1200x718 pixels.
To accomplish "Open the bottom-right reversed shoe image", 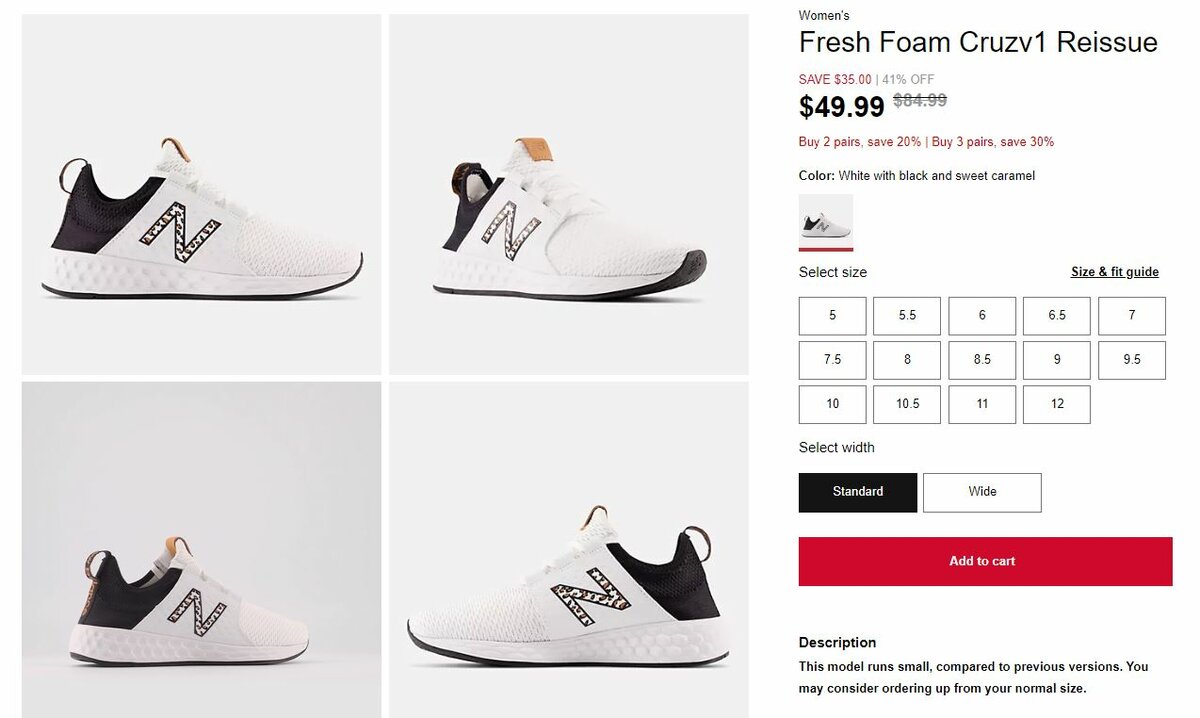I will 569,549.
